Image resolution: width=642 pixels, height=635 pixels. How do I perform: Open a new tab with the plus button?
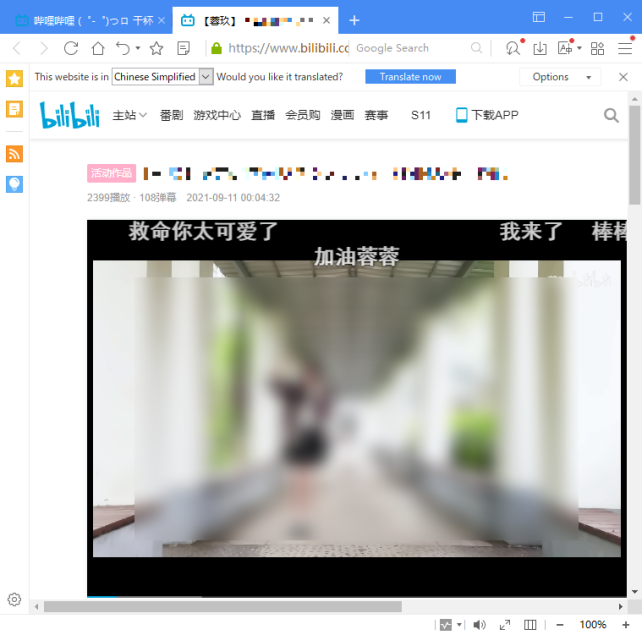click(355, 20)
